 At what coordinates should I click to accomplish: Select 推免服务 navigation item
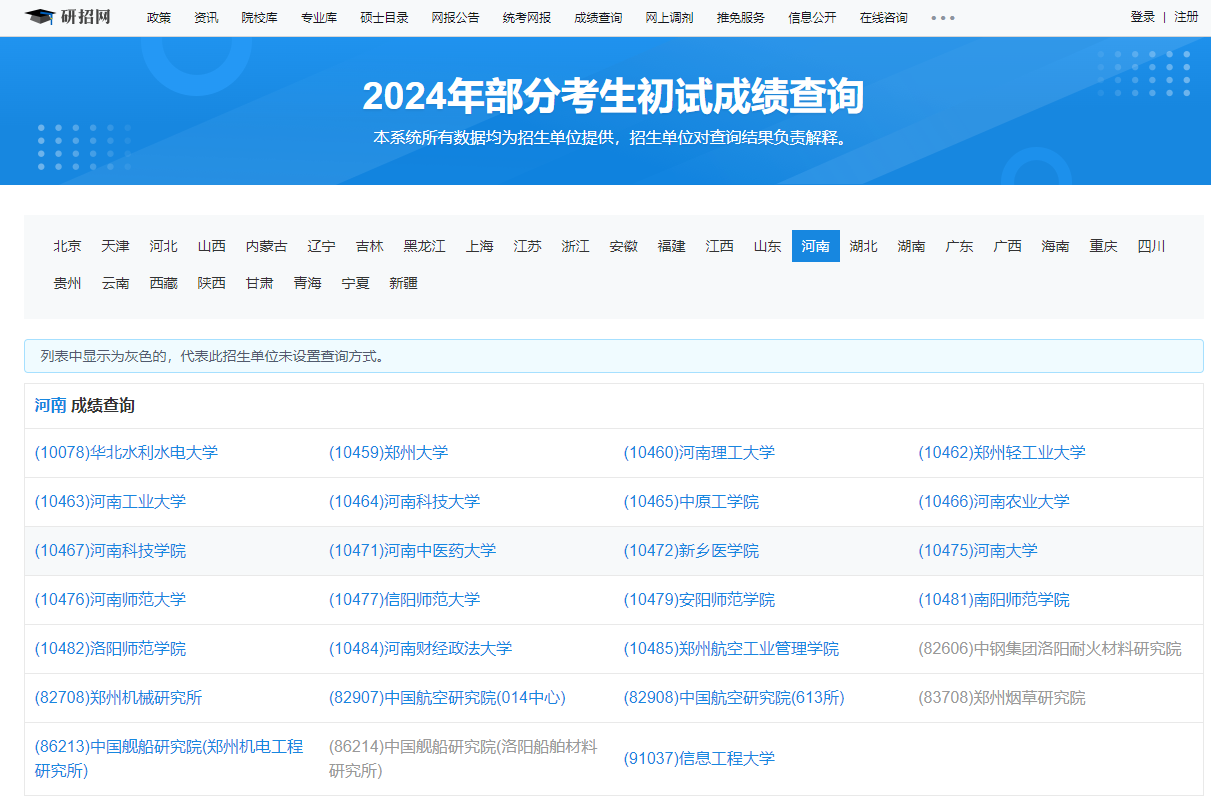point(741,18)
